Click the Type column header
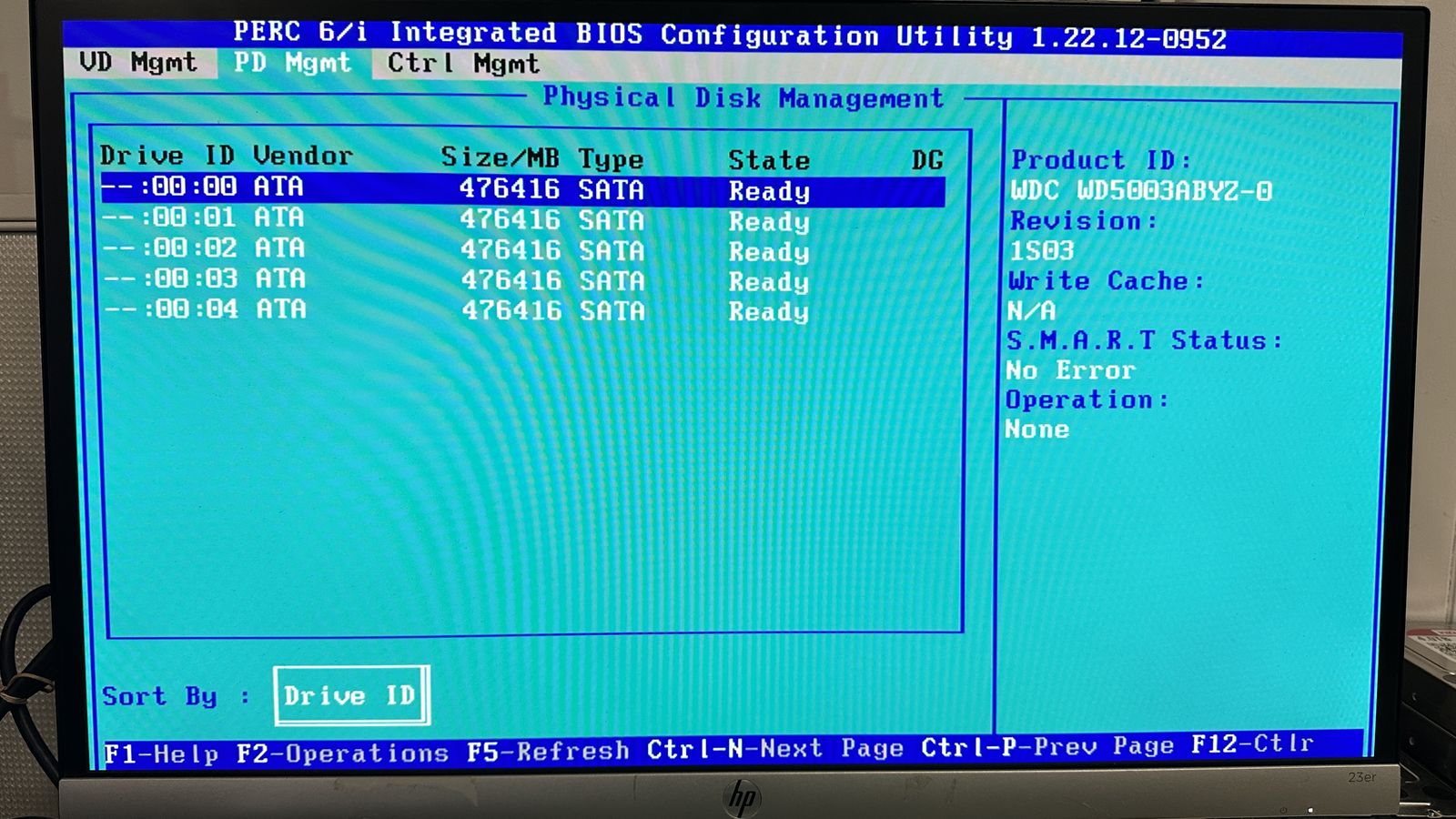1456x819 pixels. pyautogui.click(x=611, y=159)
